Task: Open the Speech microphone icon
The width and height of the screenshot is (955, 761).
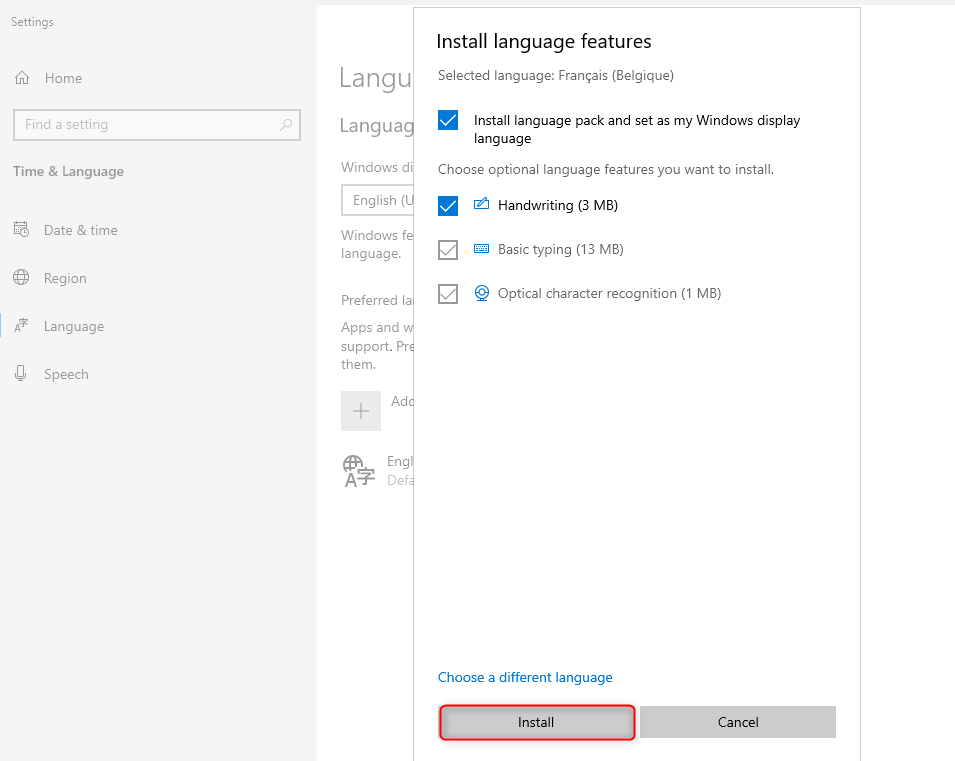Action: [21, 373]
